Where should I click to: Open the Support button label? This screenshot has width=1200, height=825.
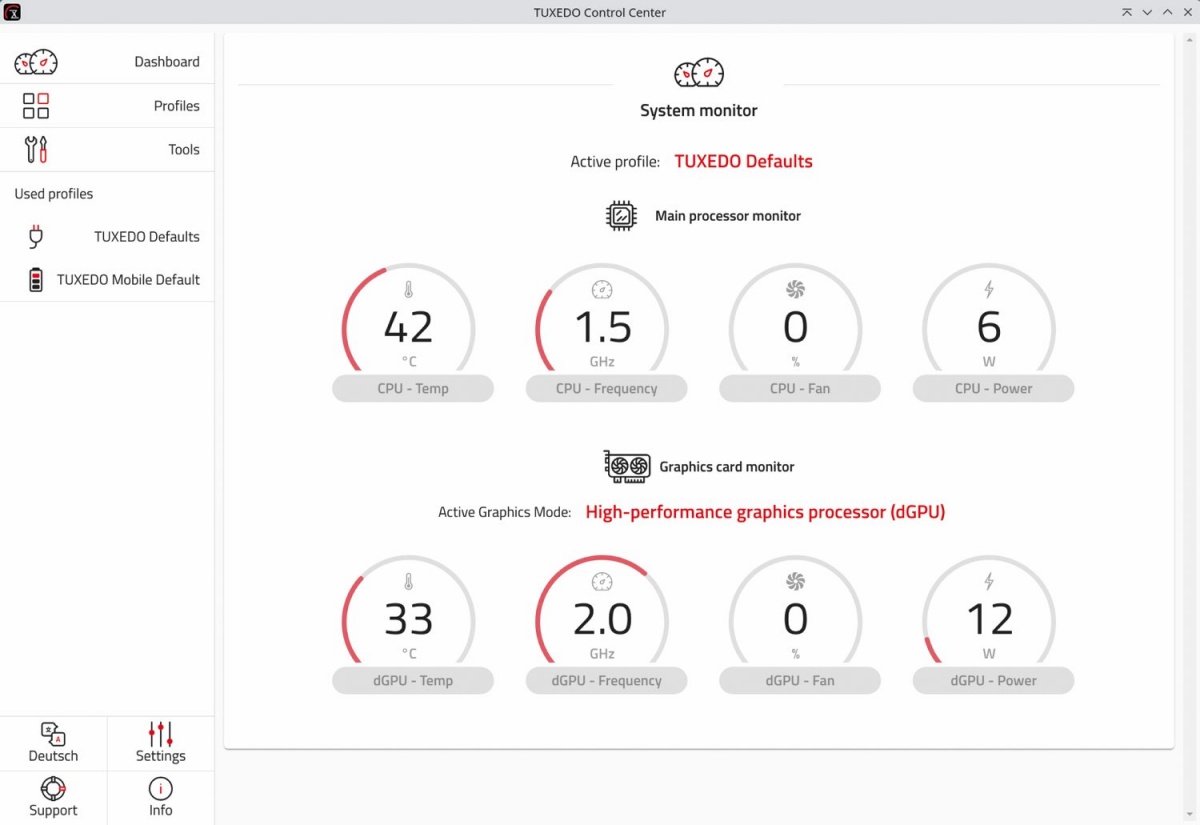pyautogui.click(x=53, y=811)
